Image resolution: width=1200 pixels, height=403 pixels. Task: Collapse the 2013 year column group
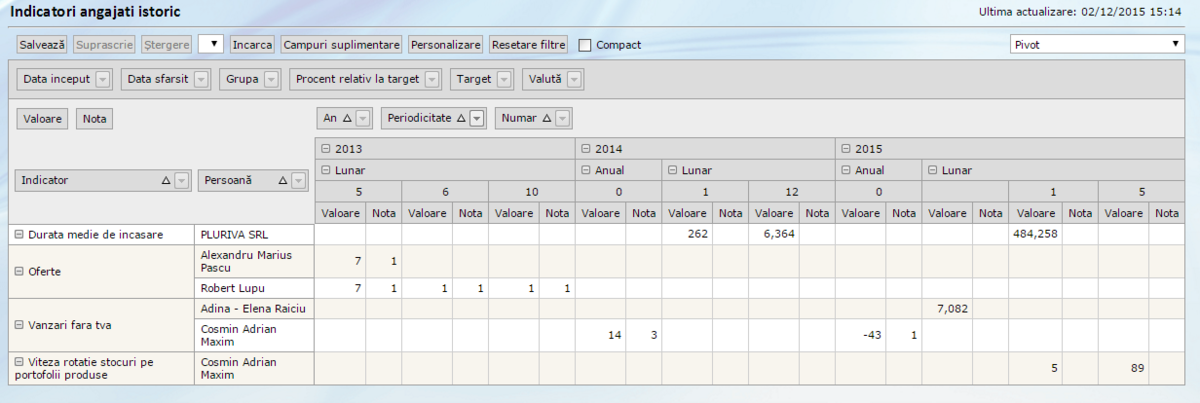click(326, 149)
